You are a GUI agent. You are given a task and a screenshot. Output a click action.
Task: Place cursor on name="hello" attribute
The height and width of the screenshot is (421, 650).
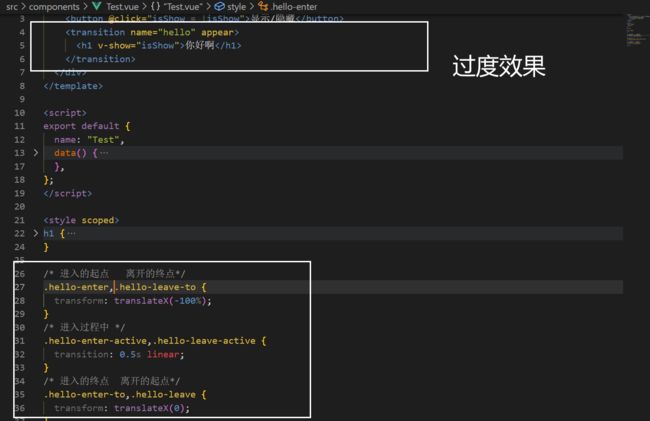162,32
